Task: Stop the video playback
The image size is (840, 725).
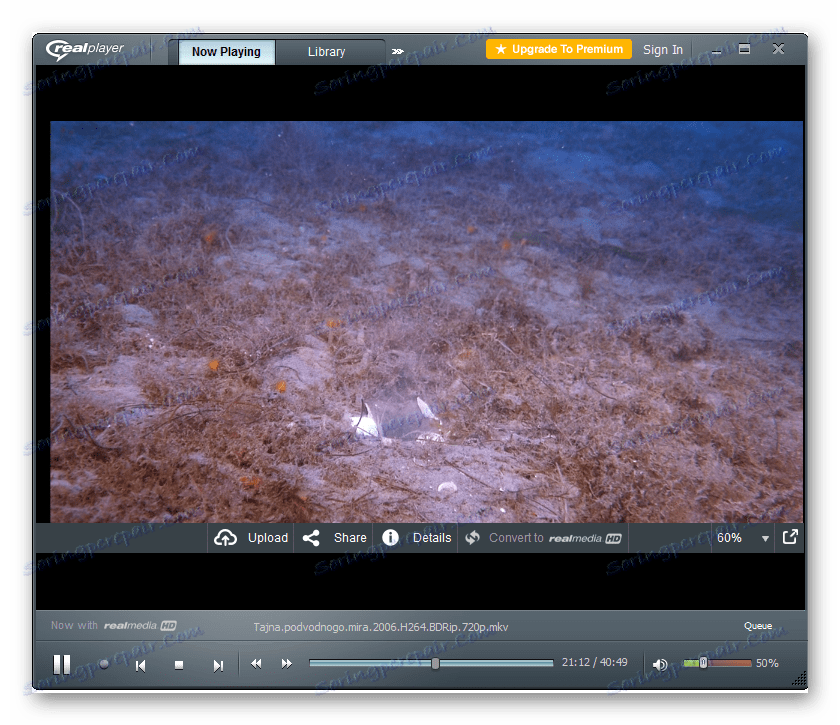Action: coord(179,665)
